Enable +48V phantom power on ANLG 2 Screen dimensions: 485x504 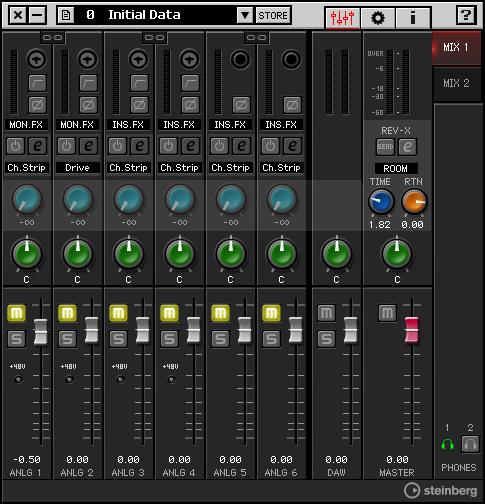[69, 379]
